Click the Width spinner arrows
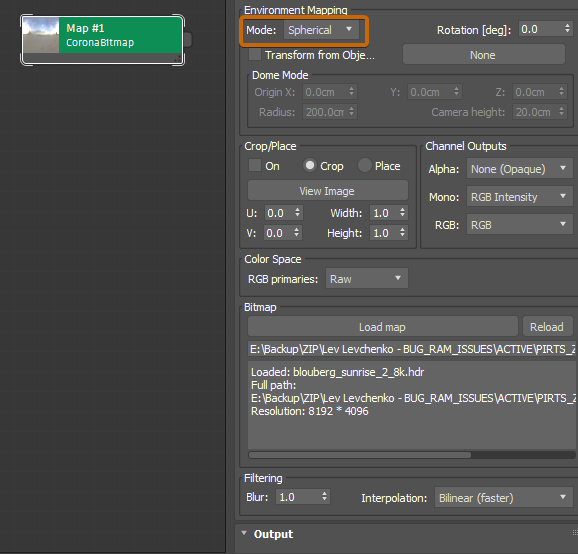 pos(403,213)
